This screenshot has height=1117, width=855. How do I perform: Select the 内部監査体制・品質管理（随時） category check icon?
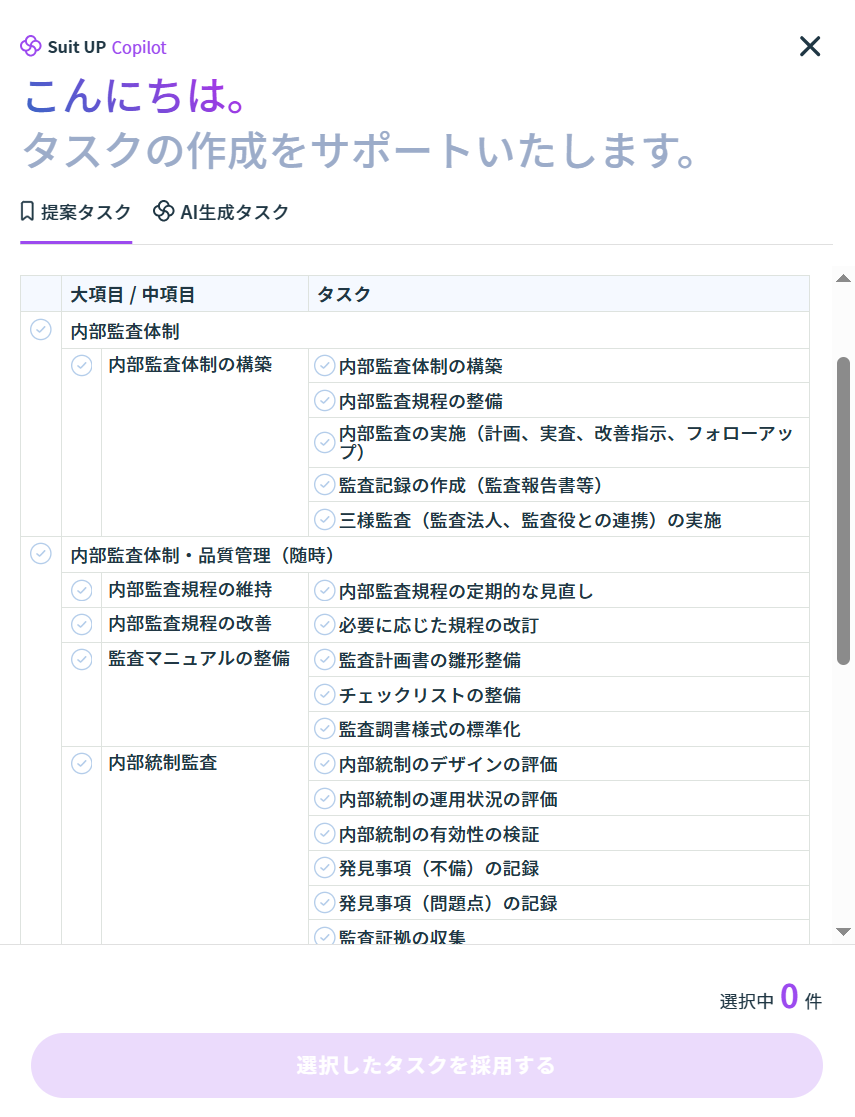pos(41,553)
